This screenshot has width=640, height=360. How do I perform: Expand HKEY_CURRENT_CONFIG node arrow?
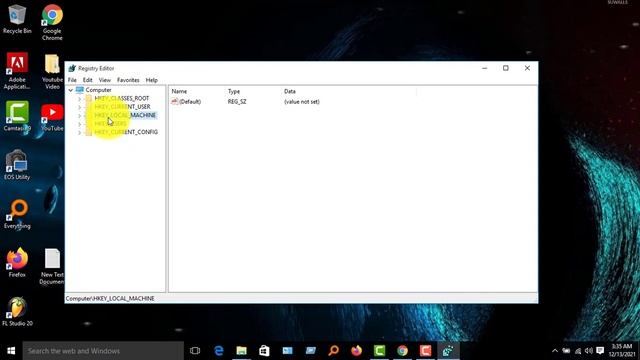point(79,132)
